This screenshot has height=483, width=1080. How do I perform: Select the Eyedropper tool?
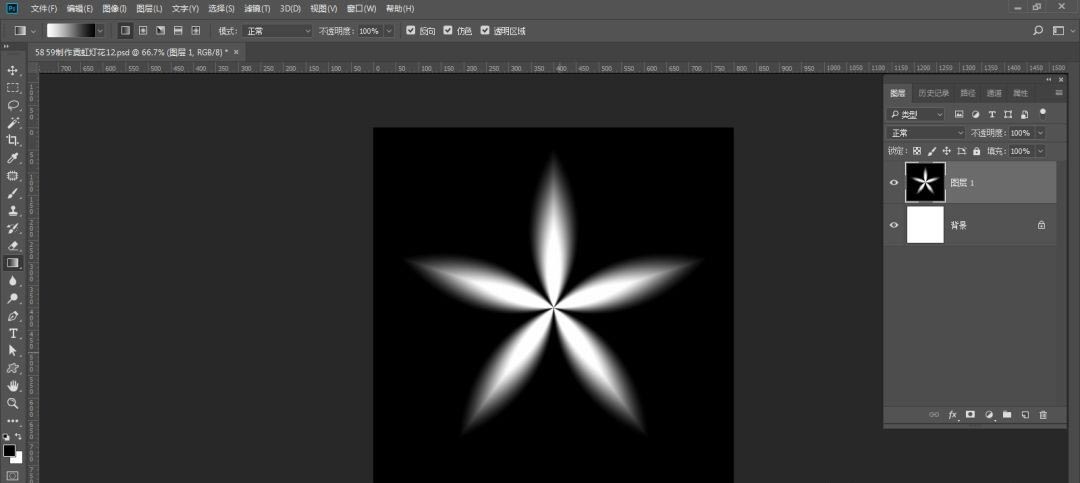[12, 158]
